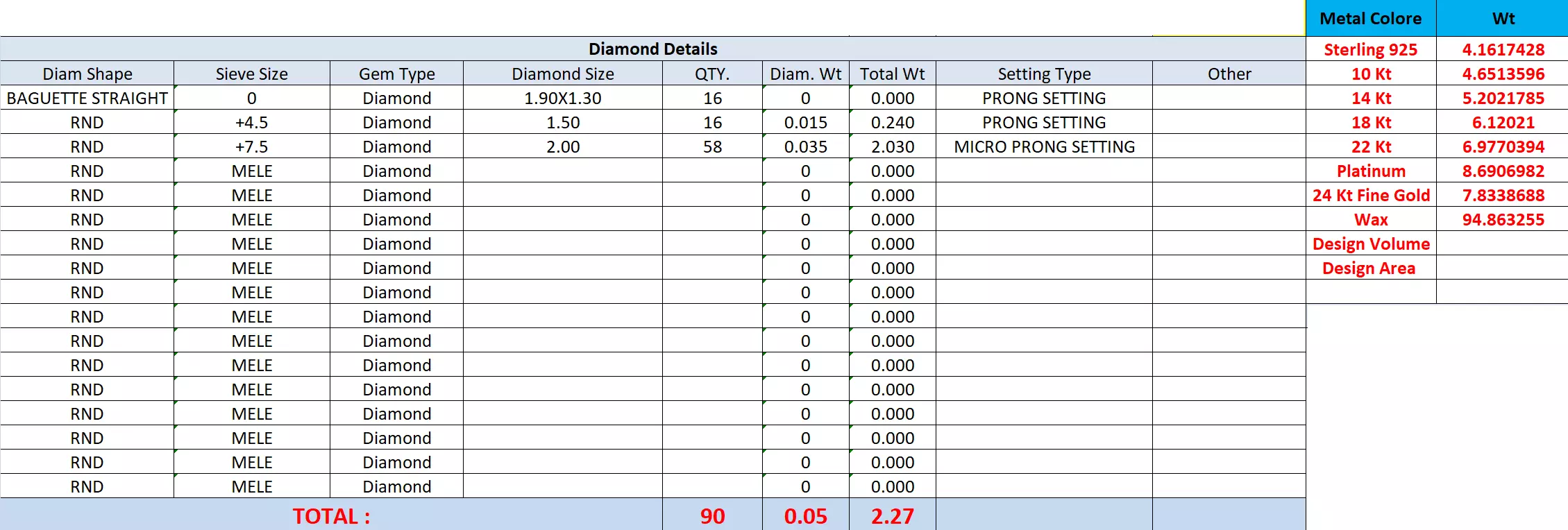Image resolution: width=1568 pixels, height=530 pixels.
Task: Select the 24 Kt Fine Gold cell
Action: click(1371, 195)
